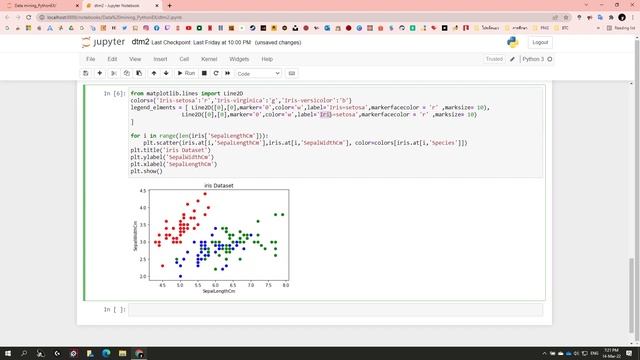Open the Help menu

(267, 59)
